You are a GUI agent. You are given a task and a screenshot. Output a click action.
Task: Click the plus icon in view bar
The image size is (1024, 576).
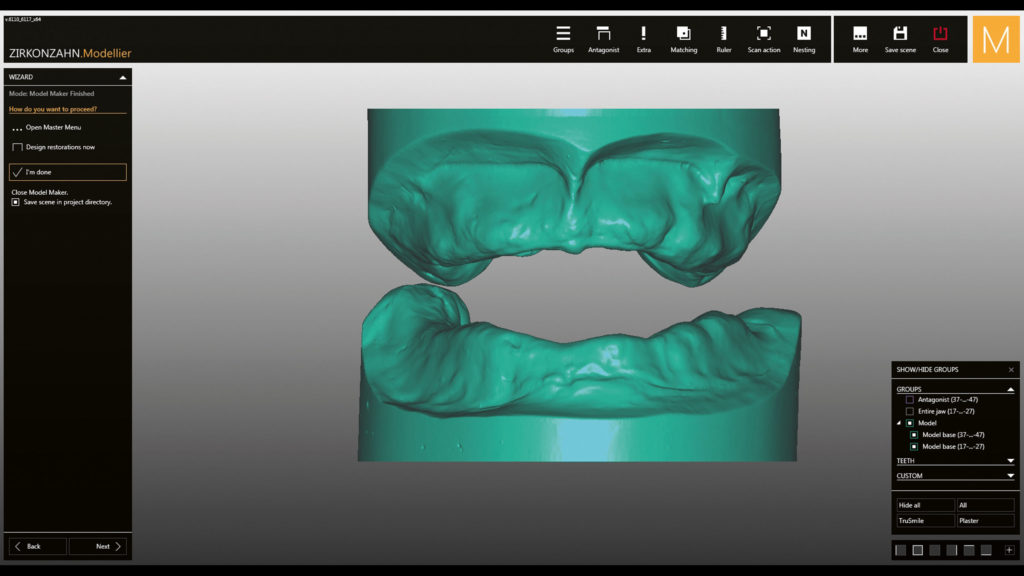(1009, 550)
